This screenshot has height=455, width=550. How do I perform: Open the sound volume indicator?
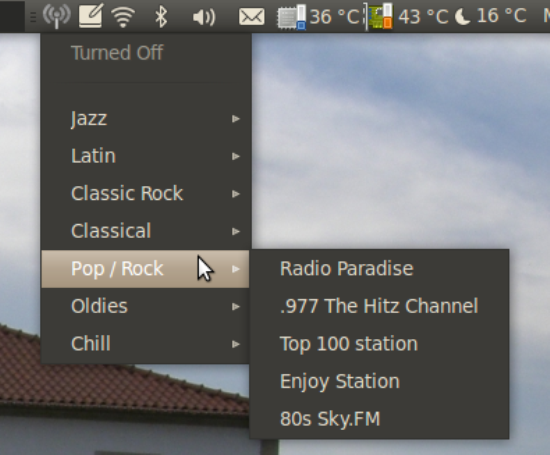tap(204, 17)
